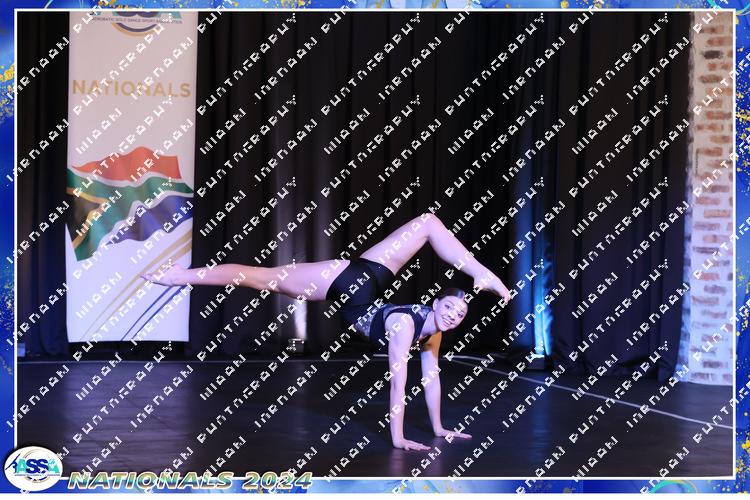Click the ASSA logo badge
This screenshot has width=750, height=500.
[33, 468]
